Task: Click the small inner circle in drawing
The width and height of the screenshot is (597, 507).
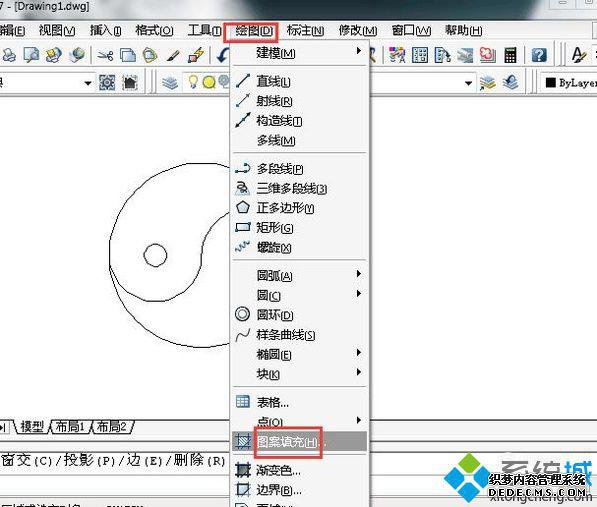Action: (155, 255)
